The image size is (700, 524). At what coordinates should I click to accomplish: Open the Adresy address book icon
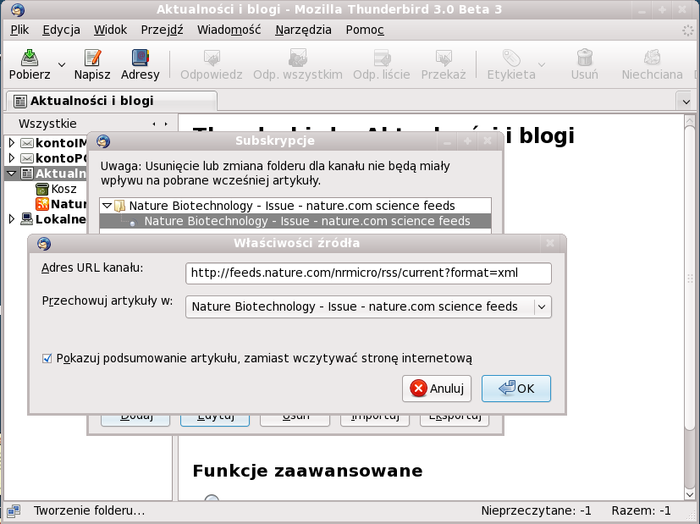[140, 58]
